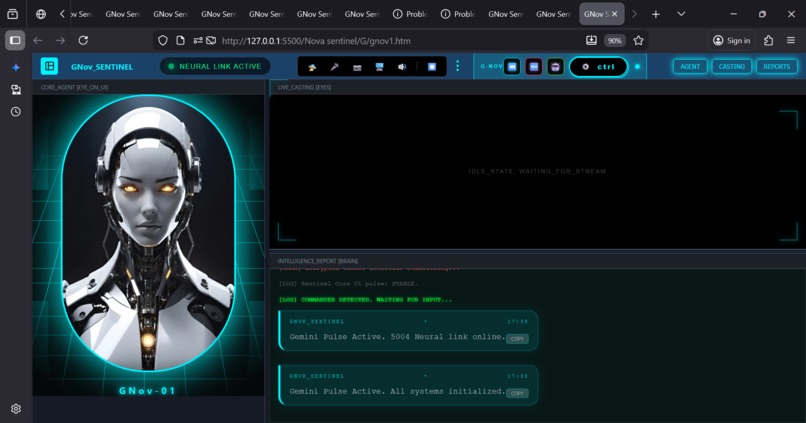Viewport: 806px width, 423px height.
Task: Click the square stop button in the black toolbar
Action: click(432, 67)
